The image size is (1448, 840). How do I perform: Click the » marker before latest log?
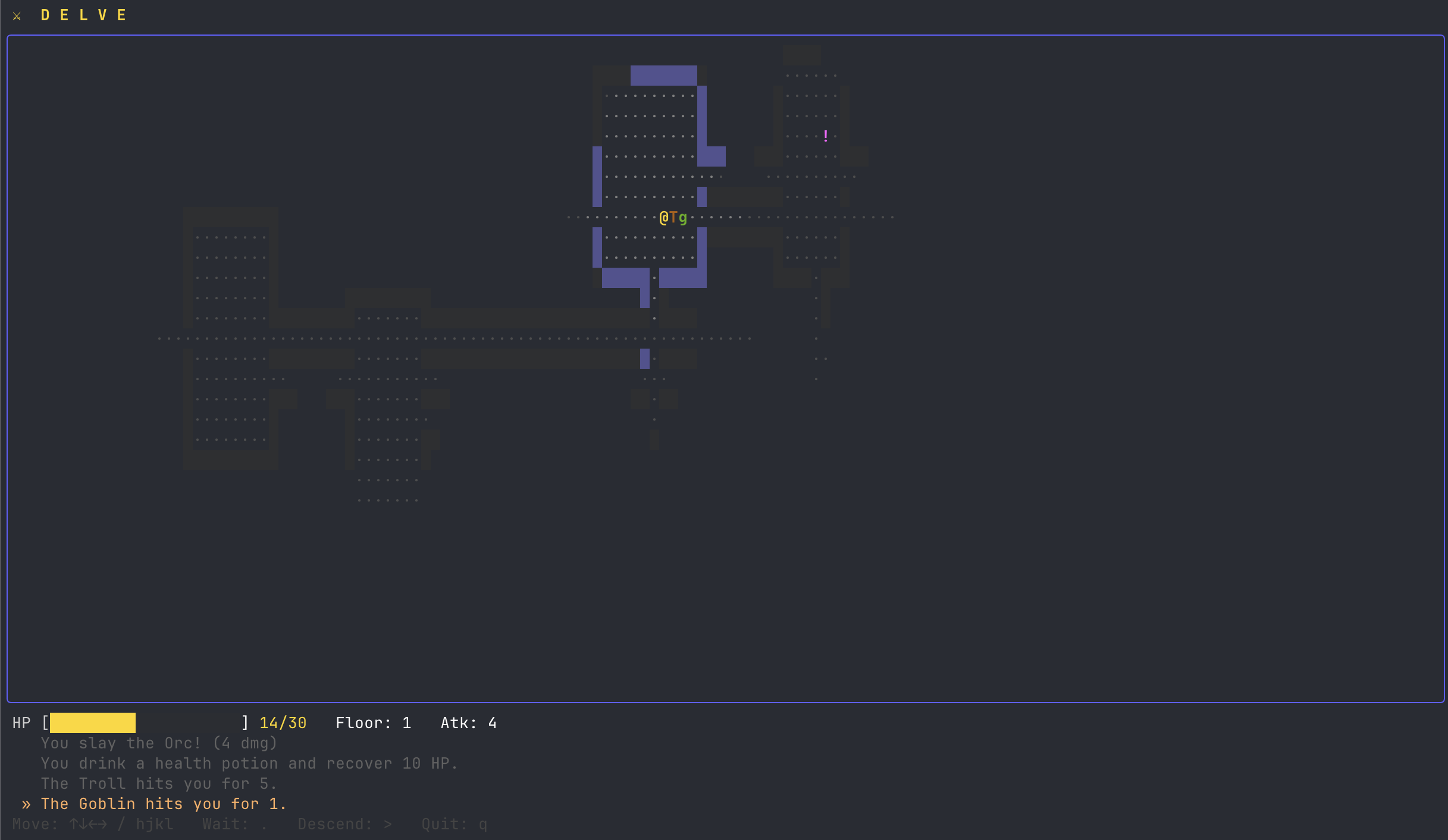click(26, 804)
